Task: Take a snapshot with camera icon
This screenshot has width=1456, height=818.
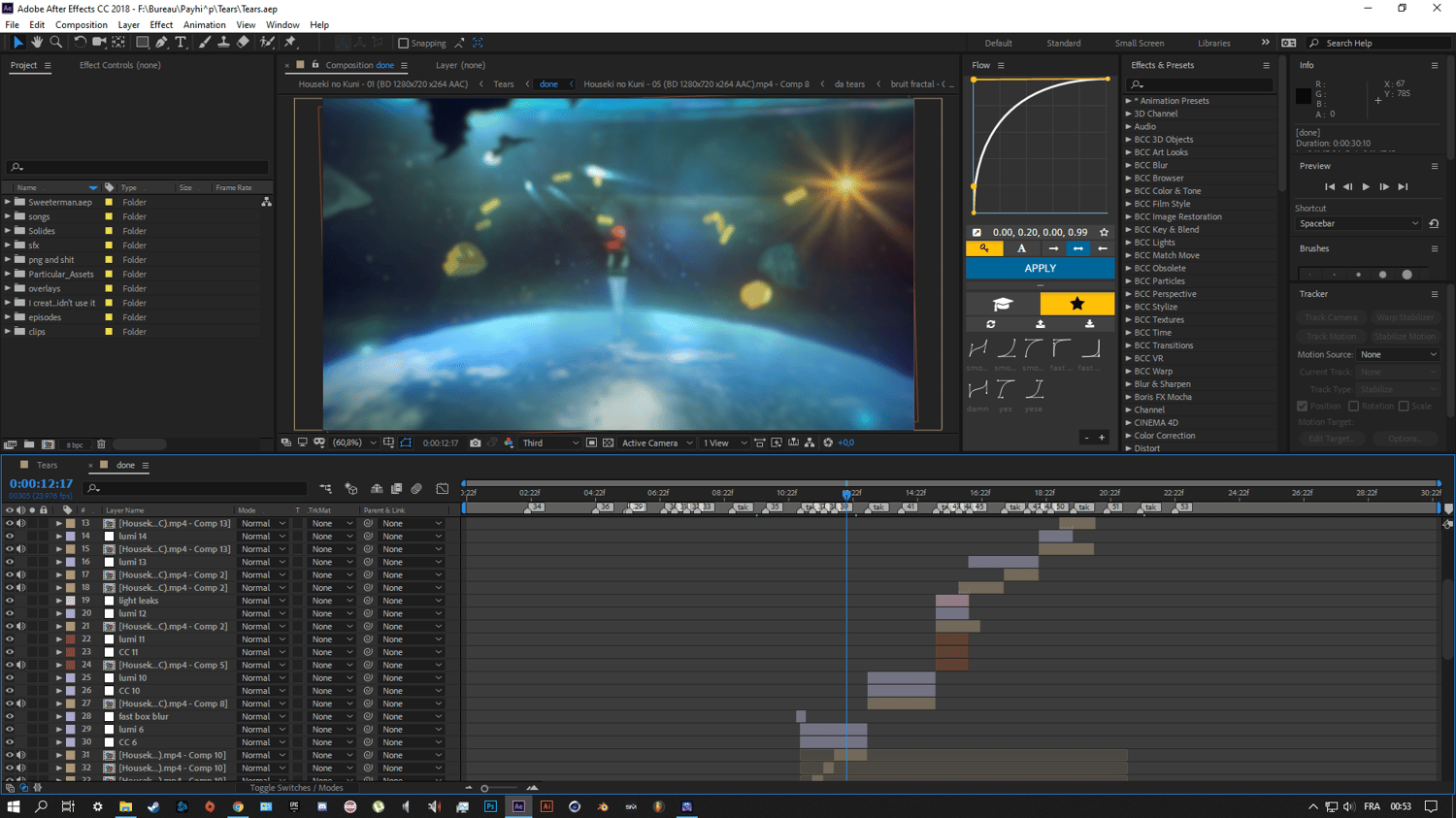Action: tap(475, 442)
